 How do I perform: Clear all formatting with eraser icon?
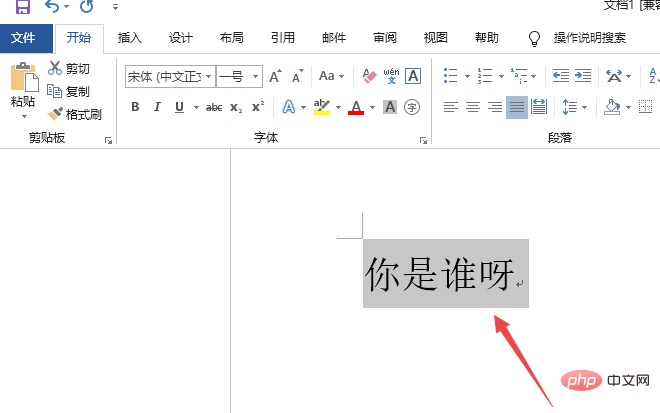(x=369, y=76)
